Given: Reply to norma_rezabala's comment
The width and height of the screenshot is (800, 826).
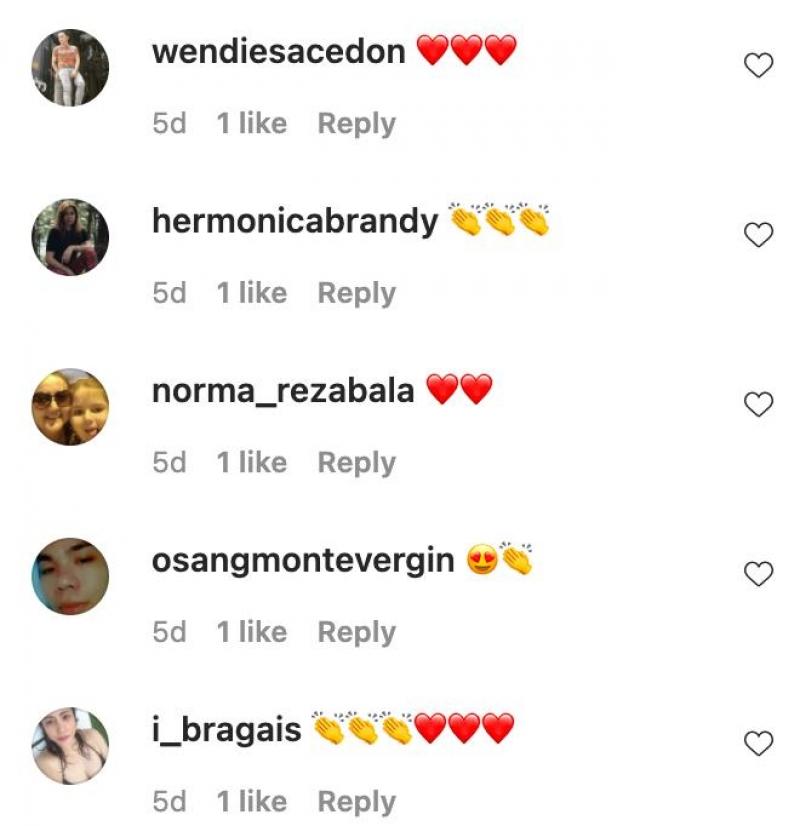Looking at the screenshot, I should pyautogui.click(x=357, y=464).
